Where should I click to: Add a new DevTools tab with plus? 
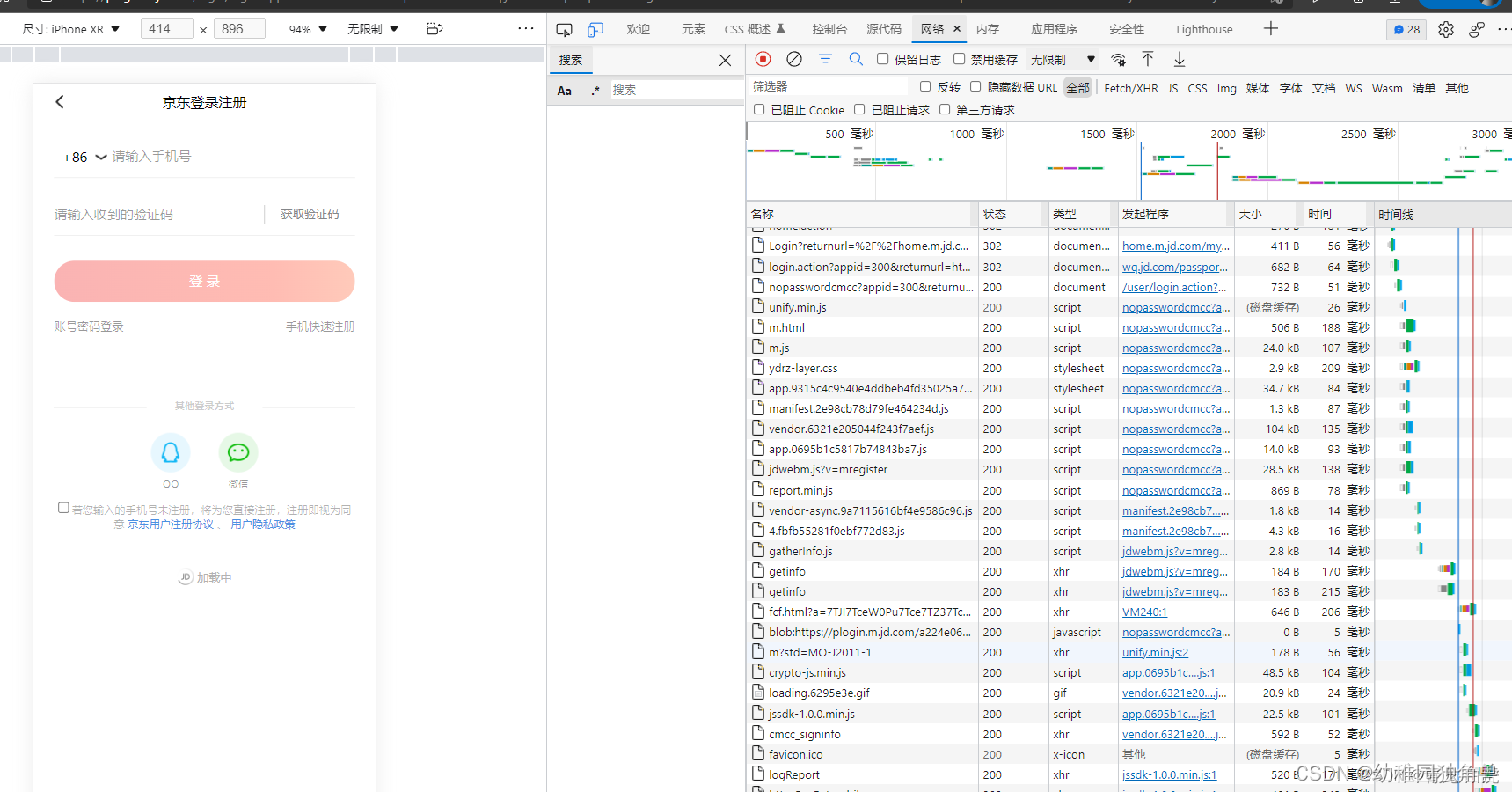pyautogui.click(x=1271, y=29)
